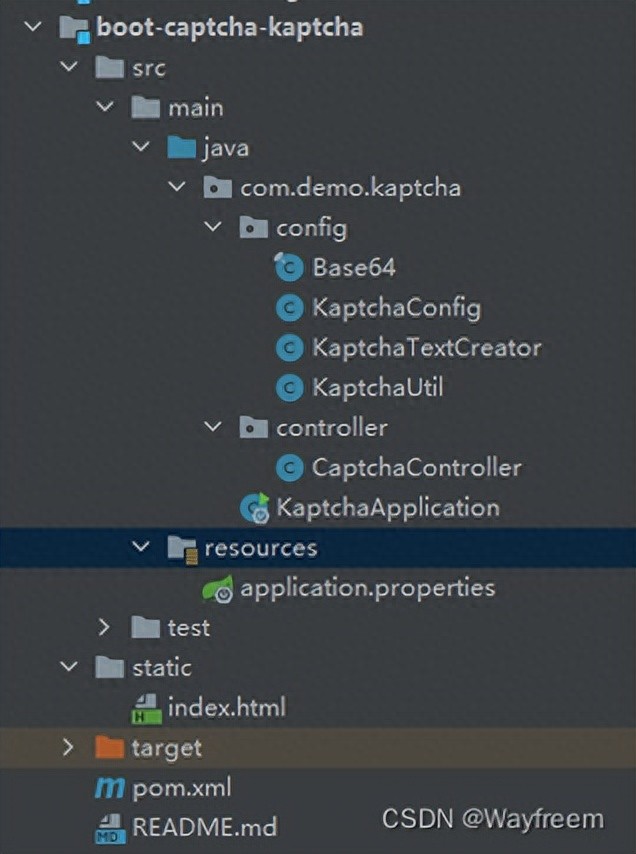This screenshot has height=854, width=636.
Task: Expand the test folder chevron
Action: coord(104,627)
